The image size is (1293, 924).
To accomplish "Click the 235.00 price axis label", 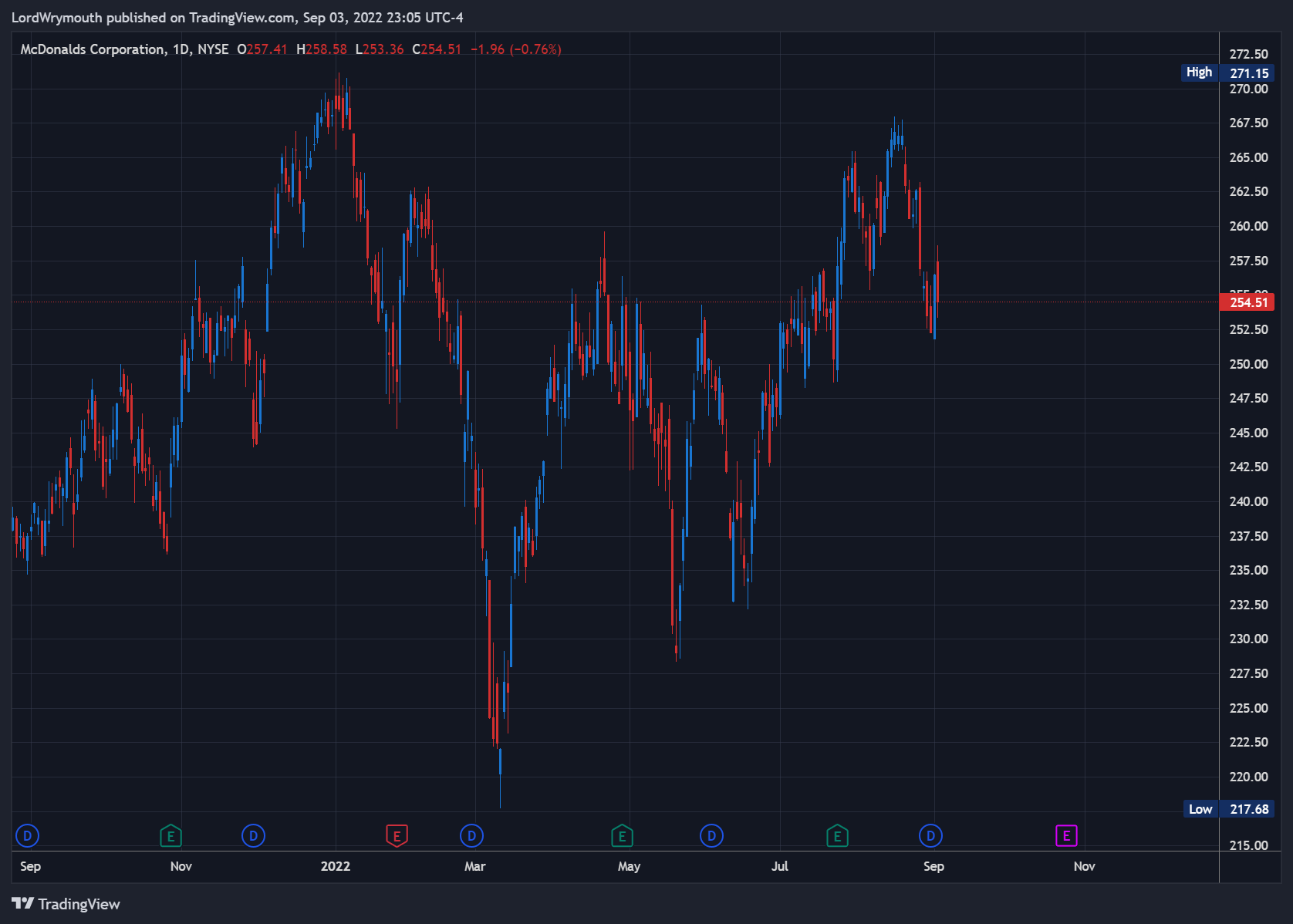I will [x=1248, y=570].
